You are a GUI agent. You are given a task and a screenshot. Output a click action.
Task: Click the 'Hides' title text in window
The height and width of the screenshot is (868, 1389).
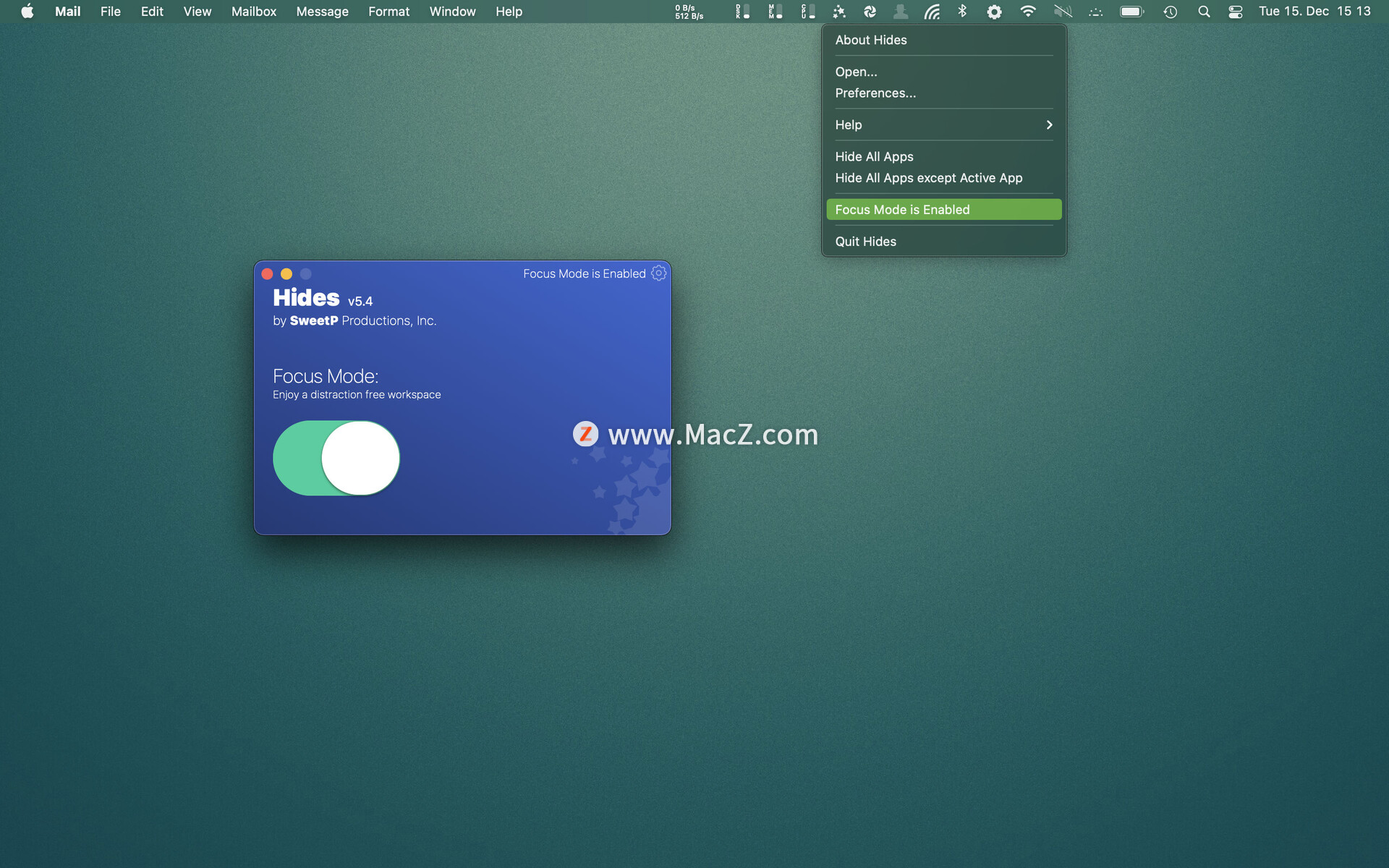[x=306, y=297]
